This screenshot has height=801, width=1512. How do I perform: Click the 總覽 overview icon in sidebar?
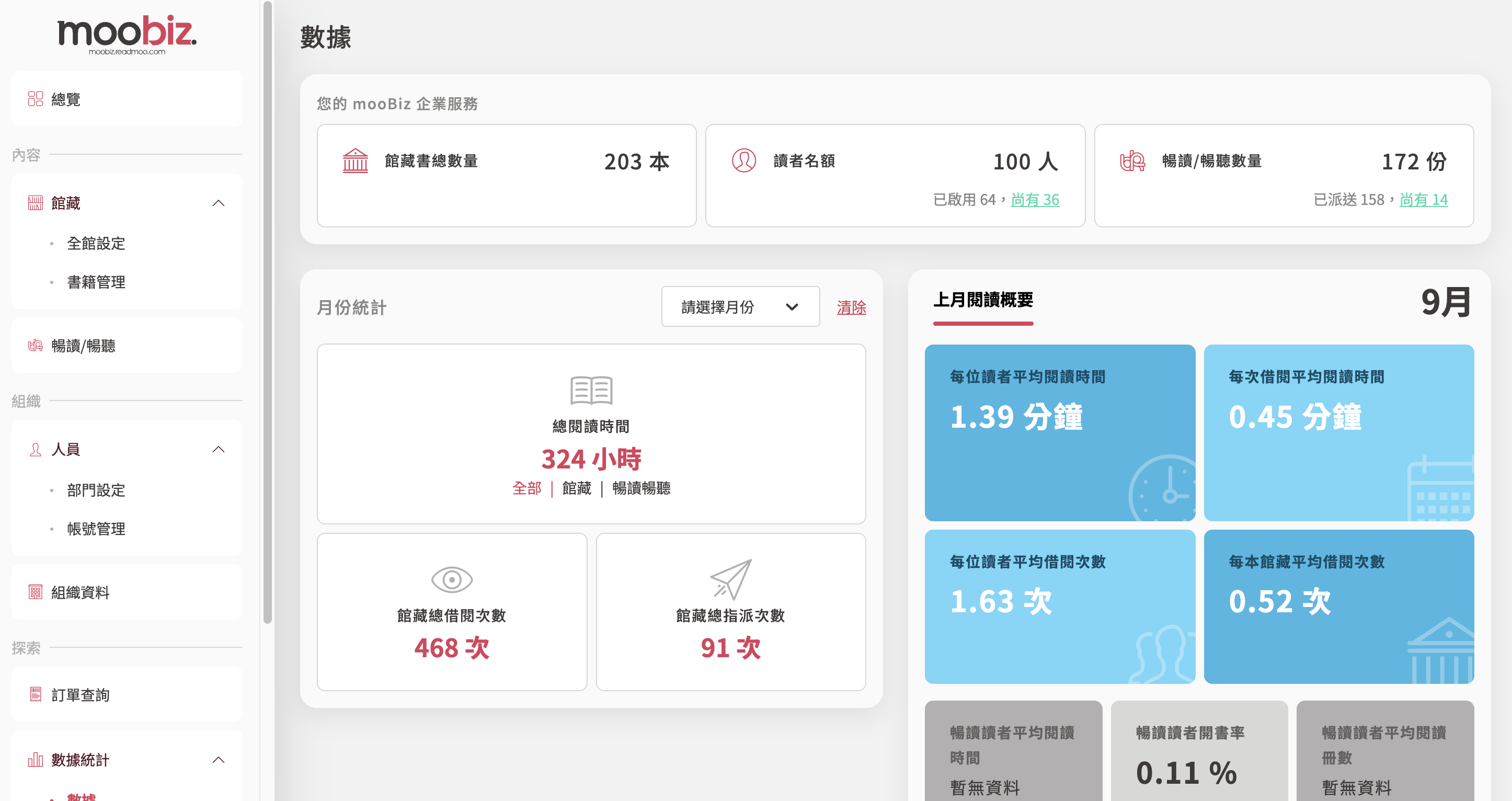pos(35,99)
